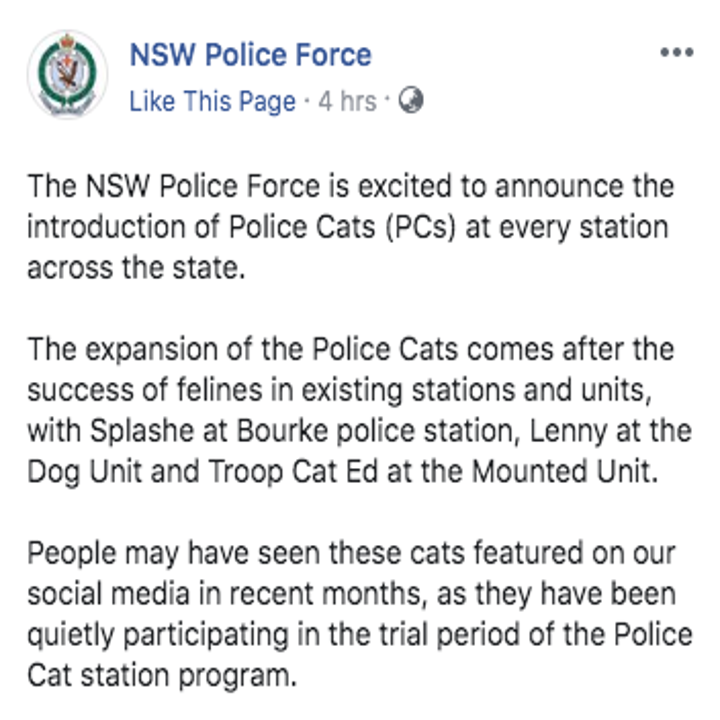This screenshot has height=720, width=720.
Task: Click the Like This Page link
Action: [212, 102]
